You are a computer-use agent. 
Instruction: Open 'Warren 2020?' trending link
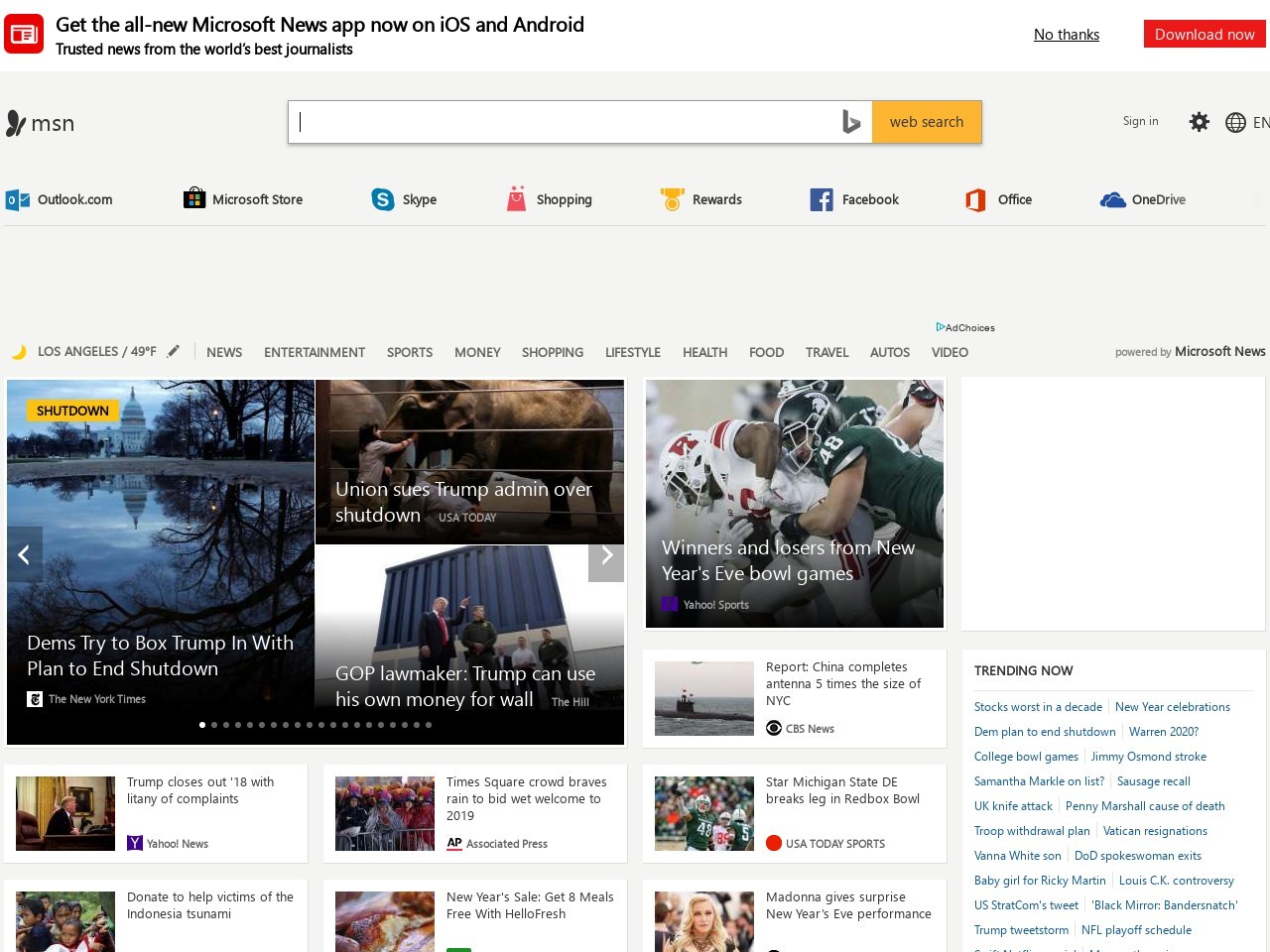(x=1164, y=732)
